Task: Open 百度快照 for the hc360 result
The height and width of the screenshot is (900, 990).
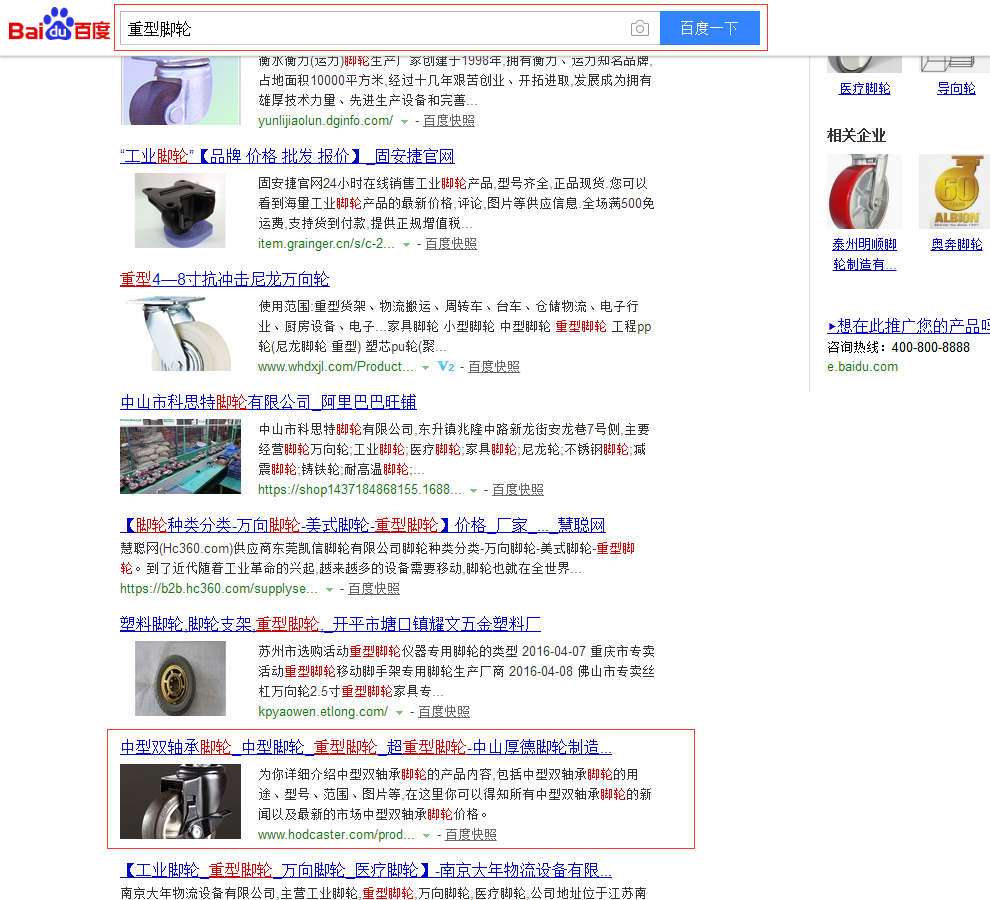Action: point(374,589)
